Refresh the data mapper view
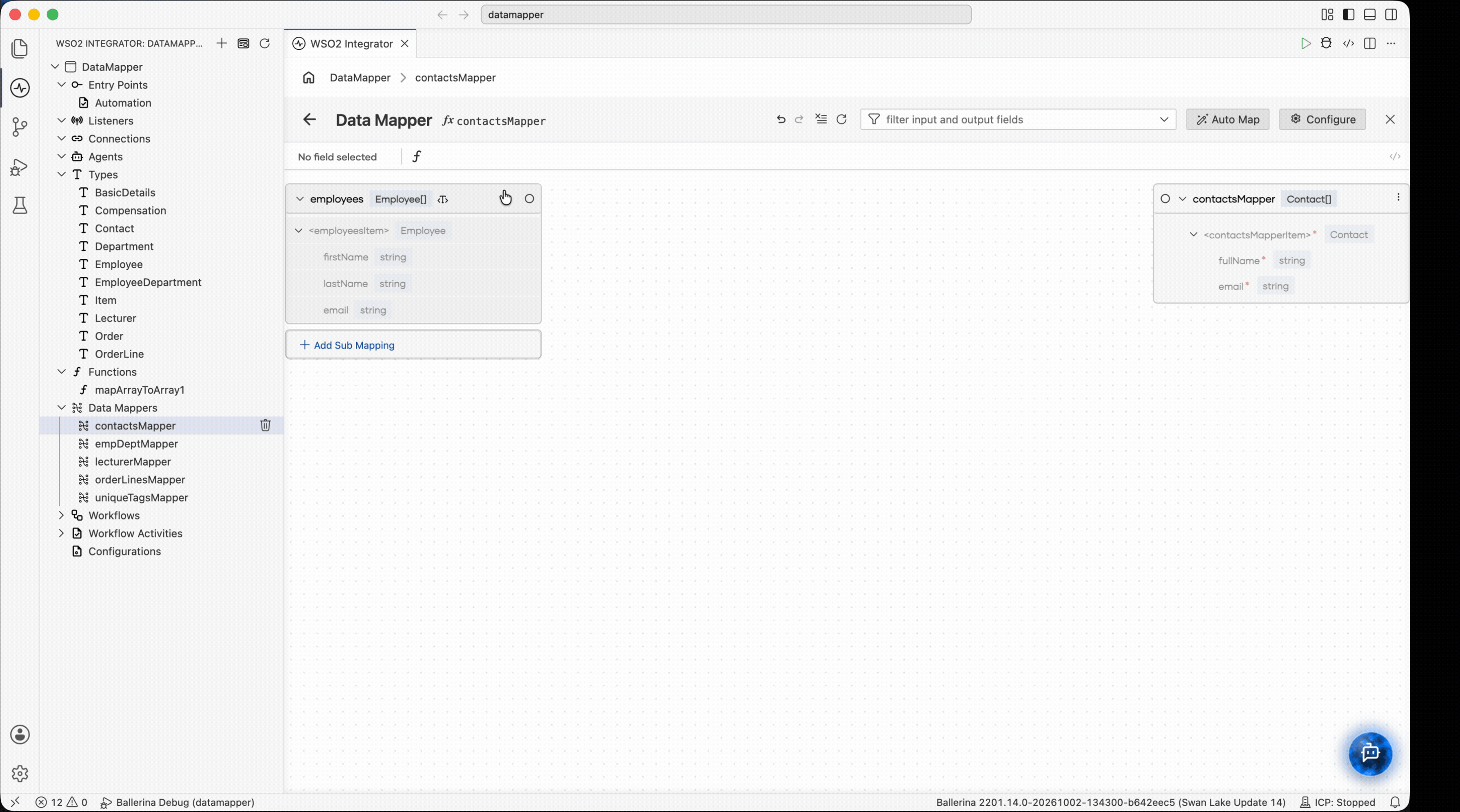 (x=842, y=119)
